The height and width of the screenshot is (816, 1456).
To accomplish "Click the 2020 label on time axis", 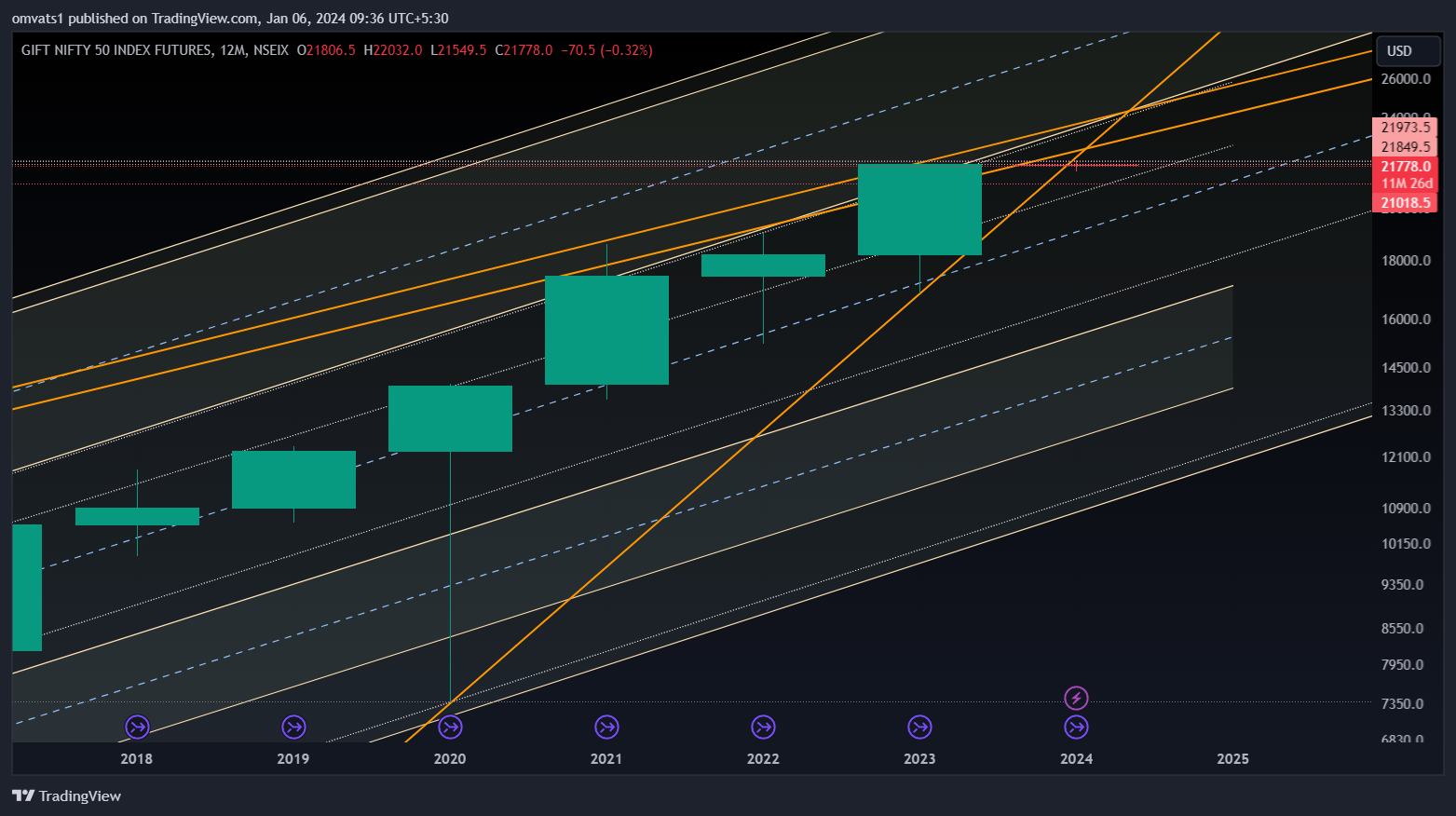I will 450,758.
